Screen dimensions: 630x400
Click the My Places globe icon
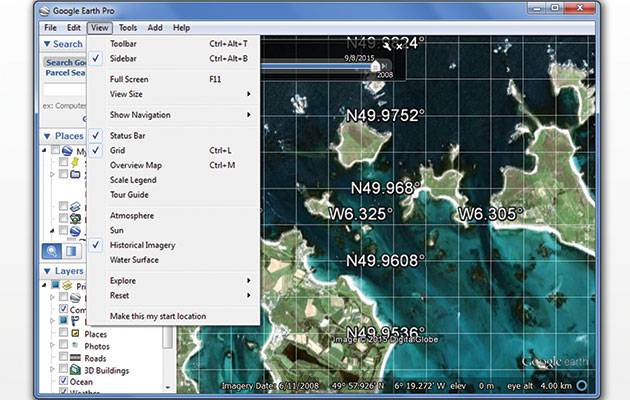click(x=68, y=150)
